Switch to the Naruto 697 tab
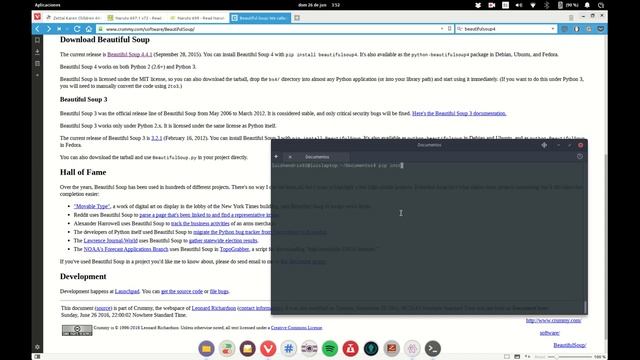Viewport: 640px width, 360px height. (135, 18)
